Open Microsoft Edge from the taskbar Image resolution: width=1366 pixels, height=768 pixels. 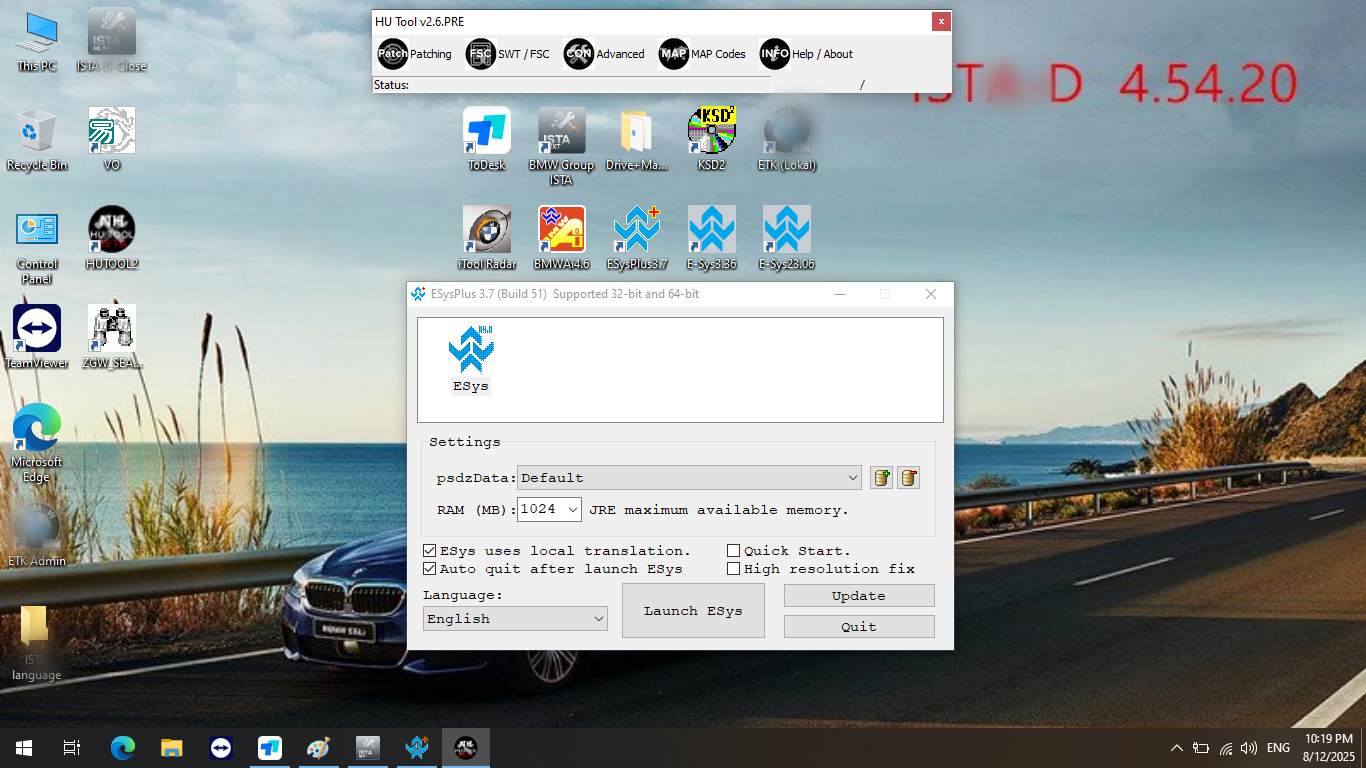coord(122,748)
